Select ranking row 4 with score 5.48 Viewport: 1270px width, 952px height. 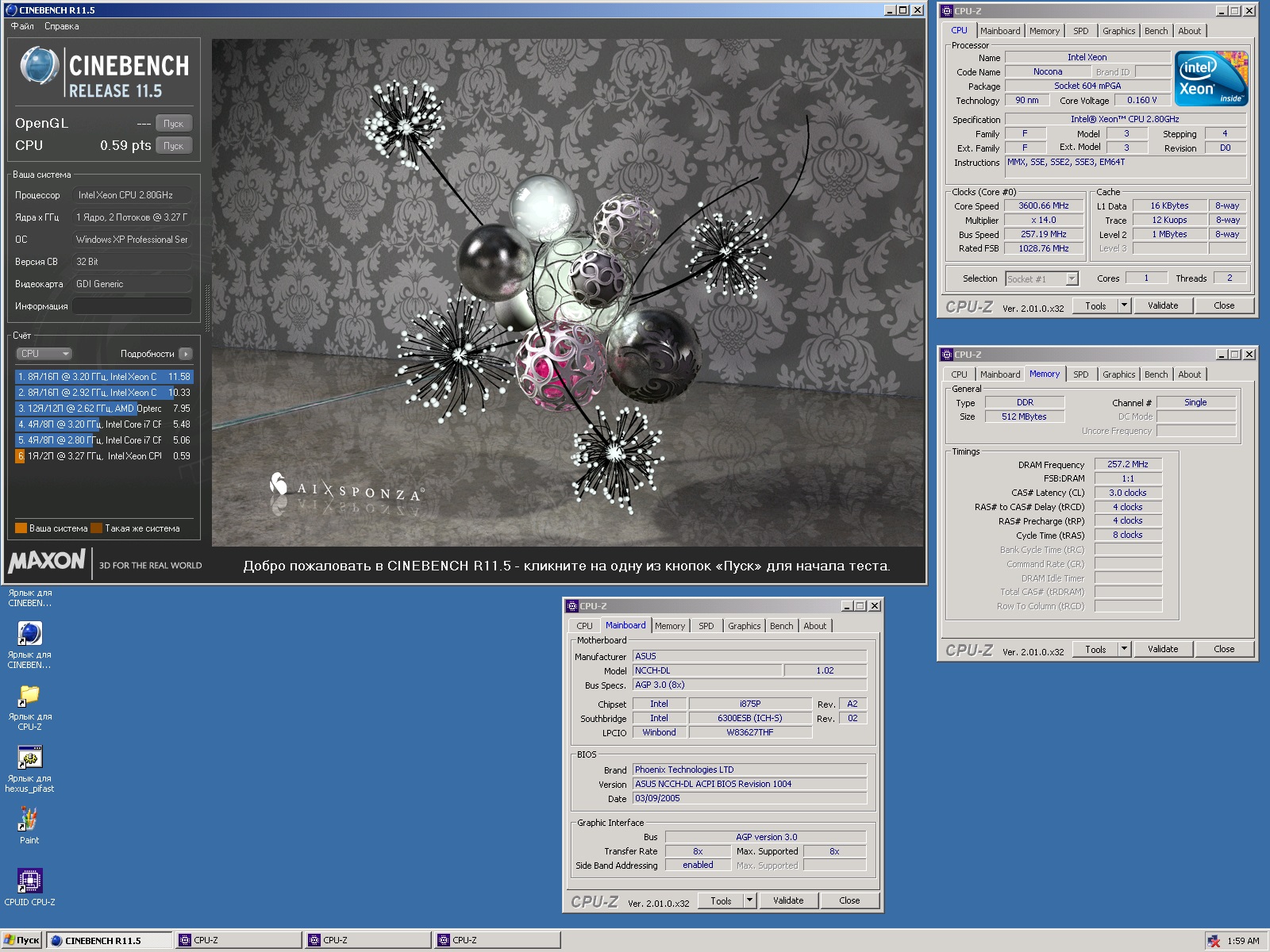point(104,424)
